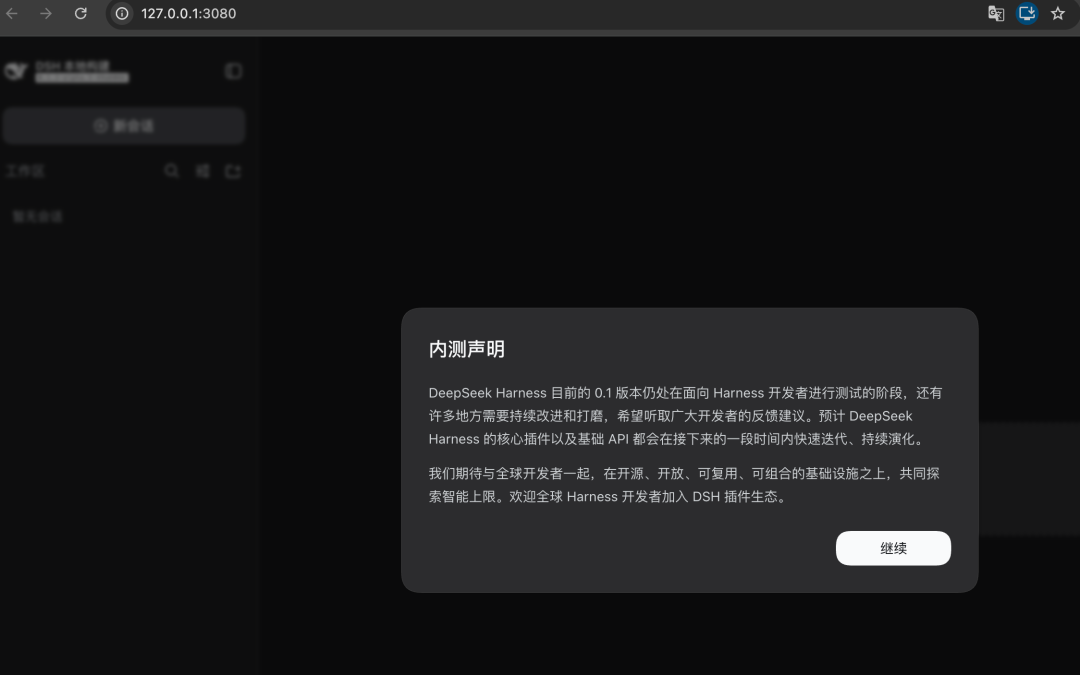This screenshot has width=1080, height=675.
Task: Click the 内测声明 dialog title
Action: pos(466,349)
